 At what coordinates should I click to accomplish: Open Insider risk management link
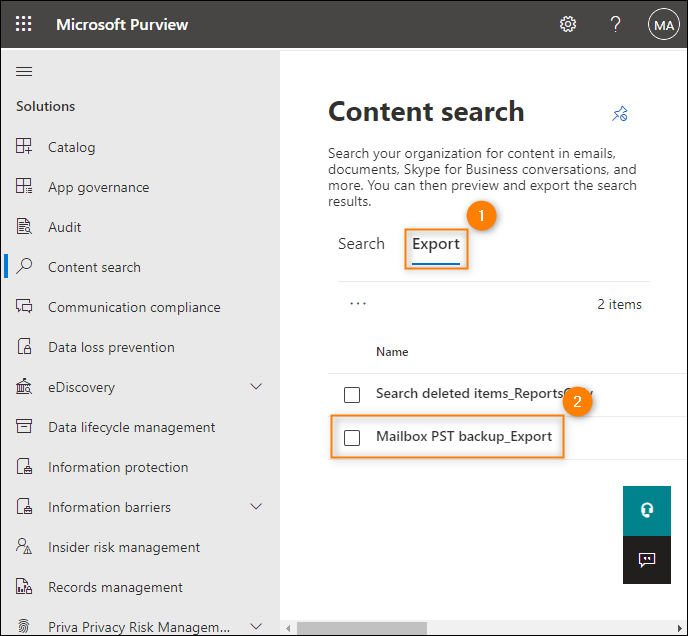pyautogui.click(x=124, y=547)
